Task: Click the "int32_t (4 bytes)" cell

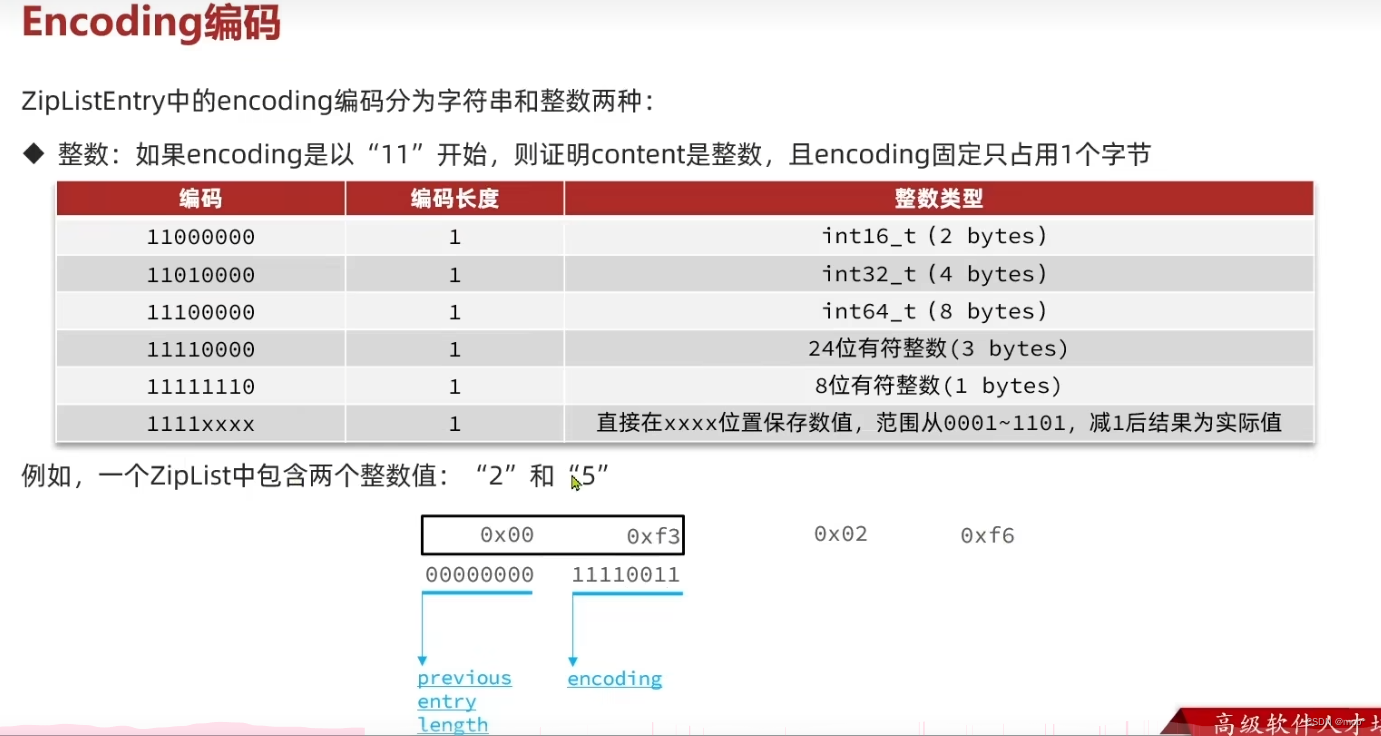Action: tap(939, 274)
